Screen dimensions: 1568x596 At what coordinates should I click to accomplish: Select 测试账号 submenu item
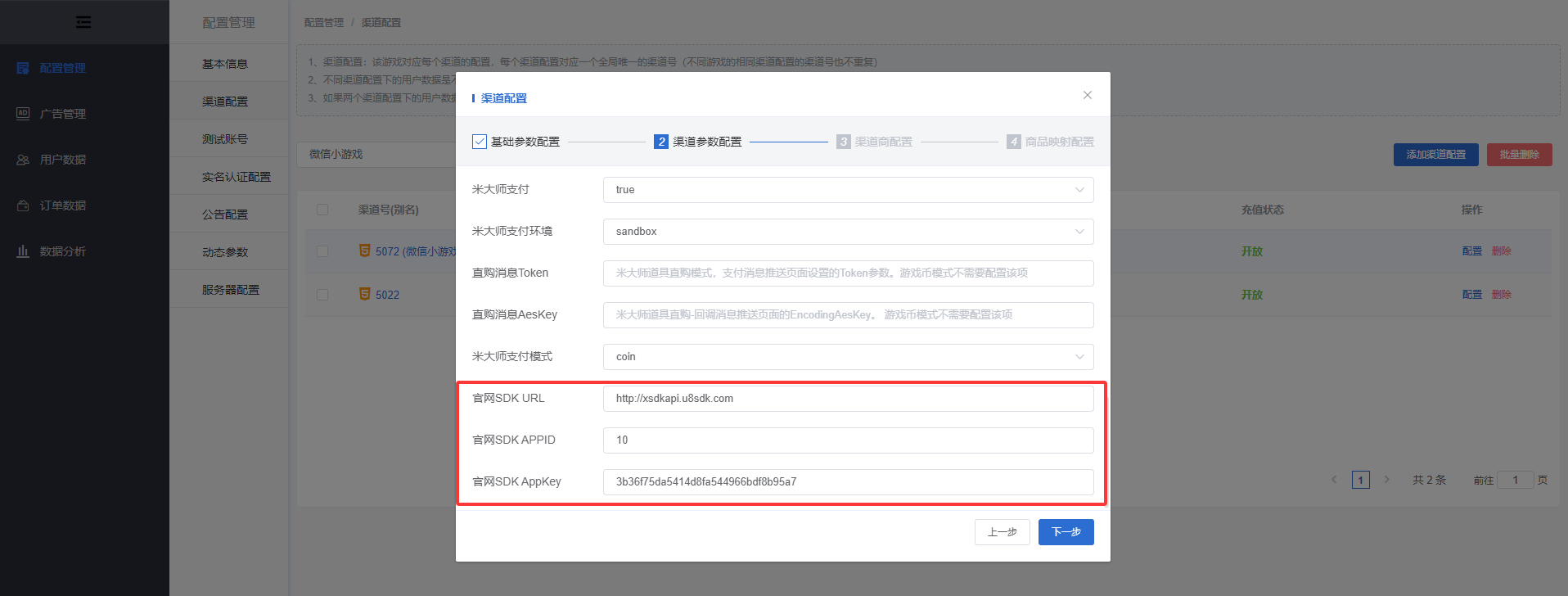[x=229, y=139]
